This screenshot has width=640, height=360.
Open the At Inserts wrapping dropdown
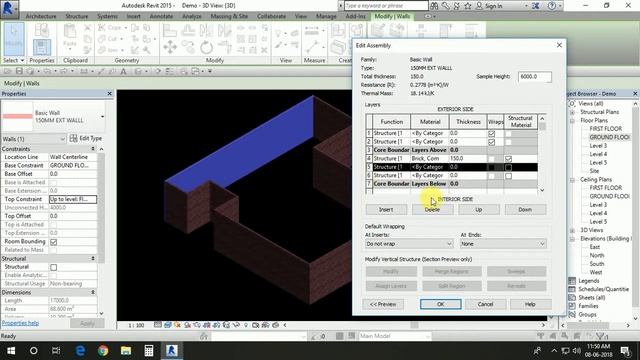click(x=409, y=244)
